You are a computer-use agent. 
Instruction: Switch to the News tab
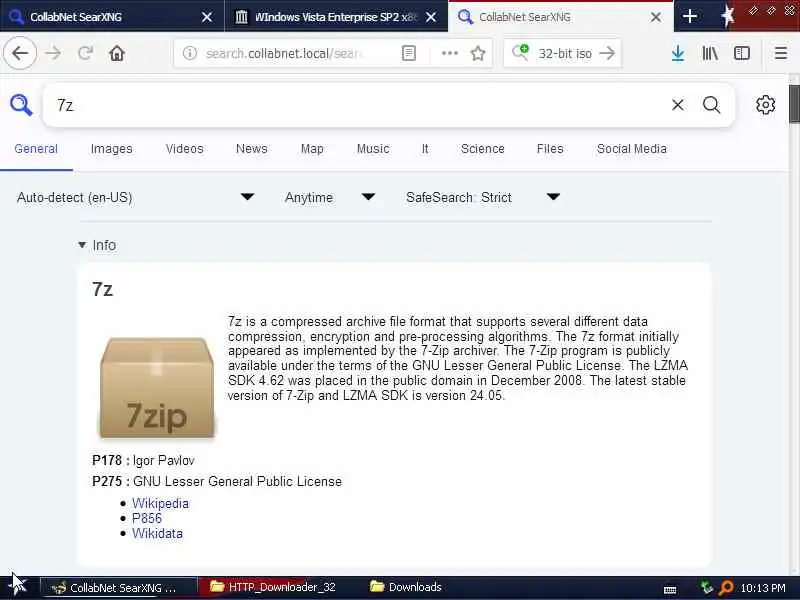click(252, 149)
